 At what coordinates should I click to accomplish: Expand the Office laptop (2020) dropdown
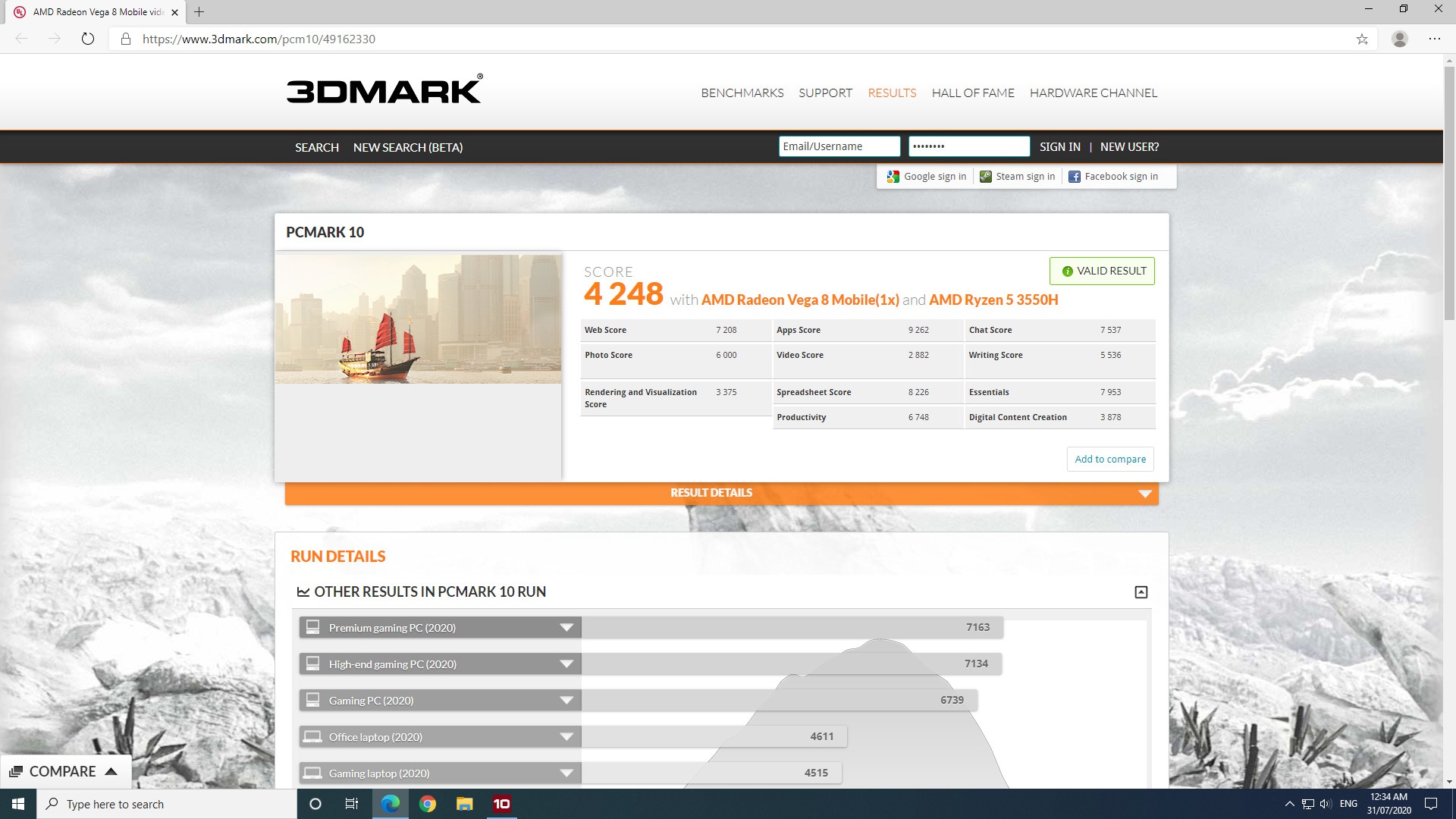566,736
